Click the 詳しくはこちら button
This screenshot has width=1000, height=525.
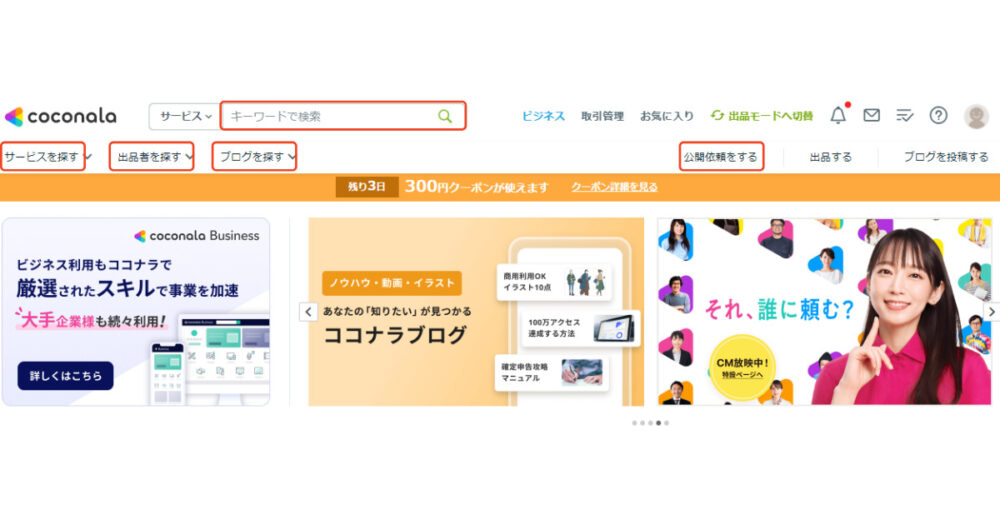pyautogui.click(x=66, y=376)
